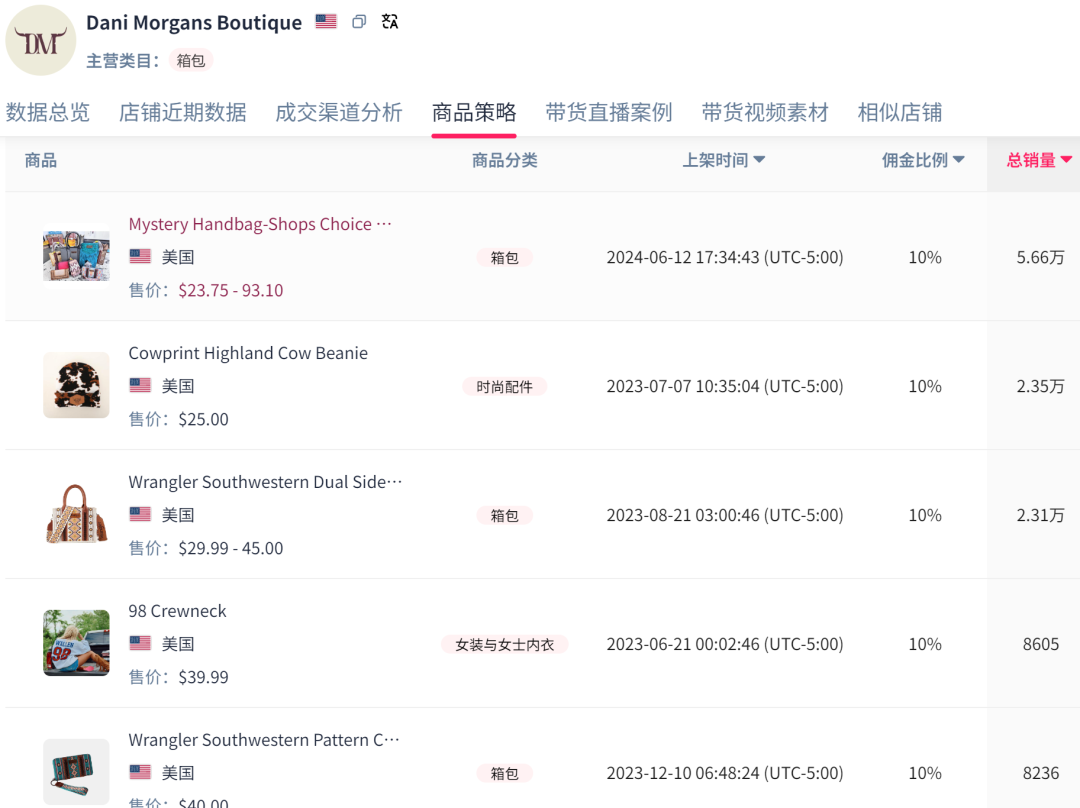The width and height of the screenshot is (1080, 808).
Task: Click total sales value 8605
Action: (1041, 644)
